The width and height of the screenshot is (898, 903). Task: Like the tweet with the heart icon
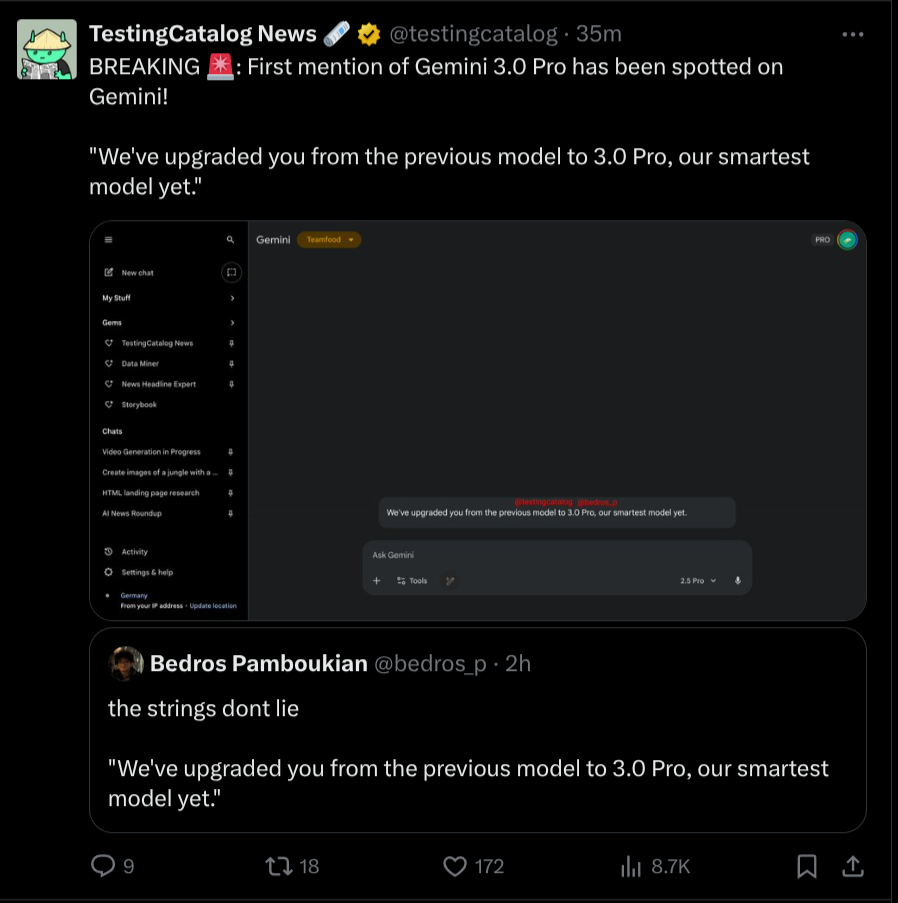tap(456, 866)
